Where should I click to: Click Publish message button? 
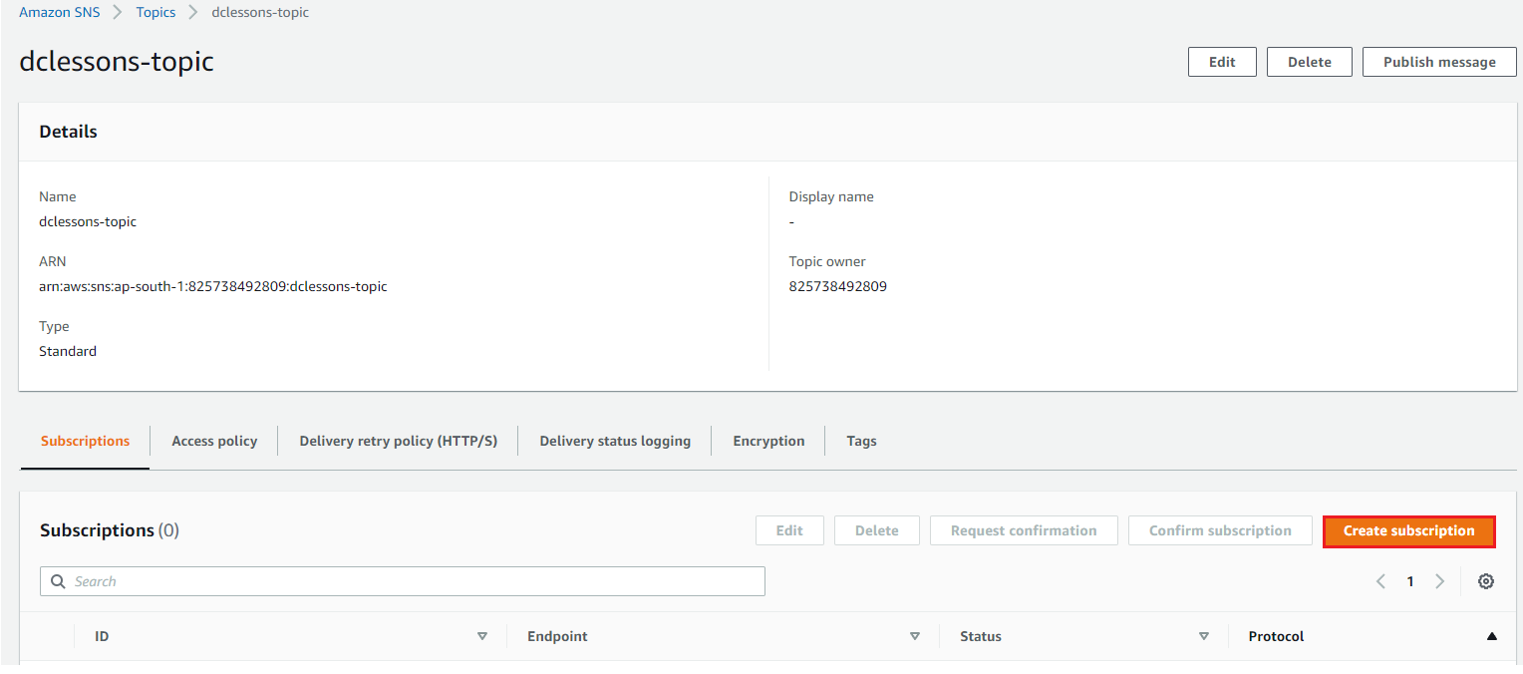[1439, 62]
